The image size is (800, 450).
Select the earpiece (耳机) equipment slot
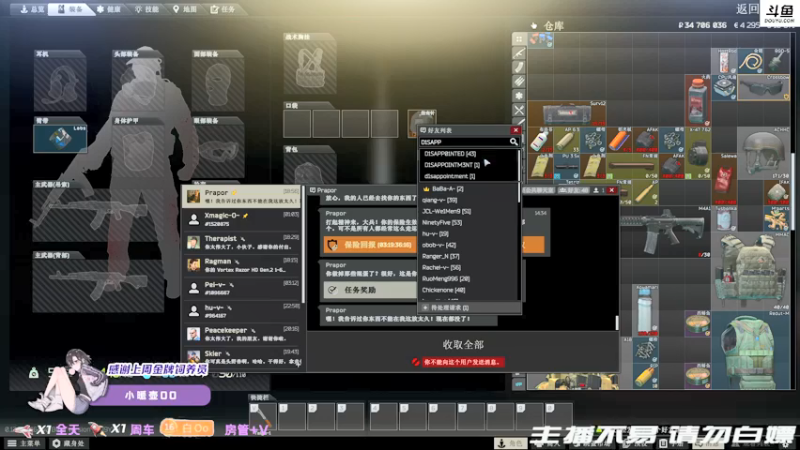[x=60, y=81]
